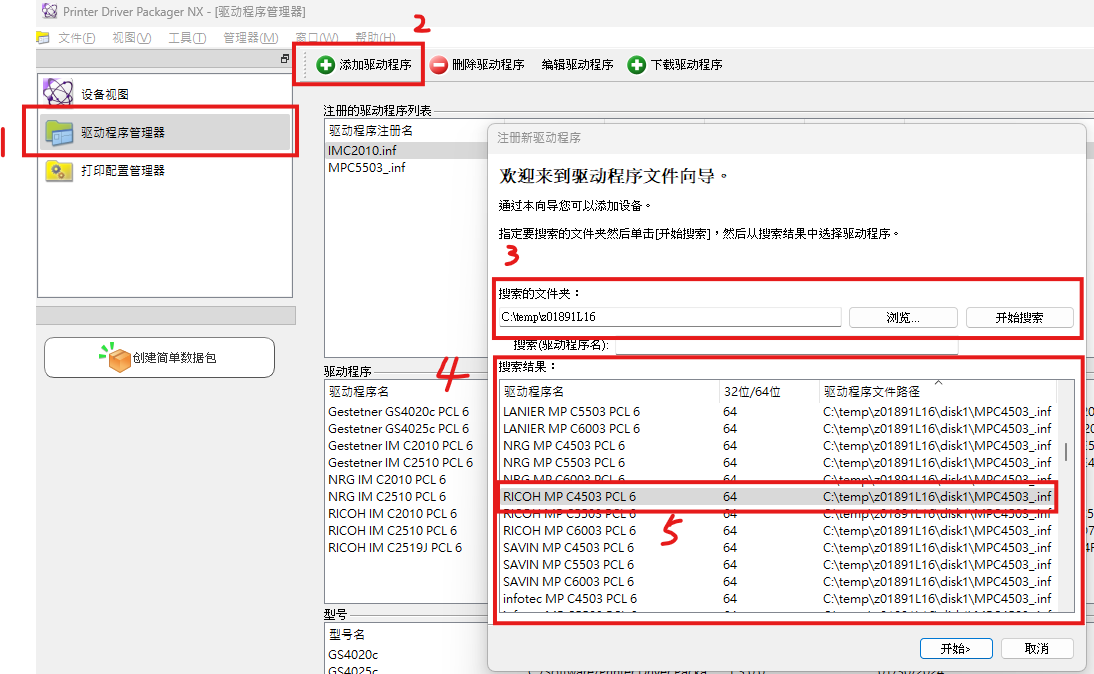The height and width of the screenshot is (674, 1094).
Task: Click the search results vertical scrollbar thumb
Action: pos(1065,451)
